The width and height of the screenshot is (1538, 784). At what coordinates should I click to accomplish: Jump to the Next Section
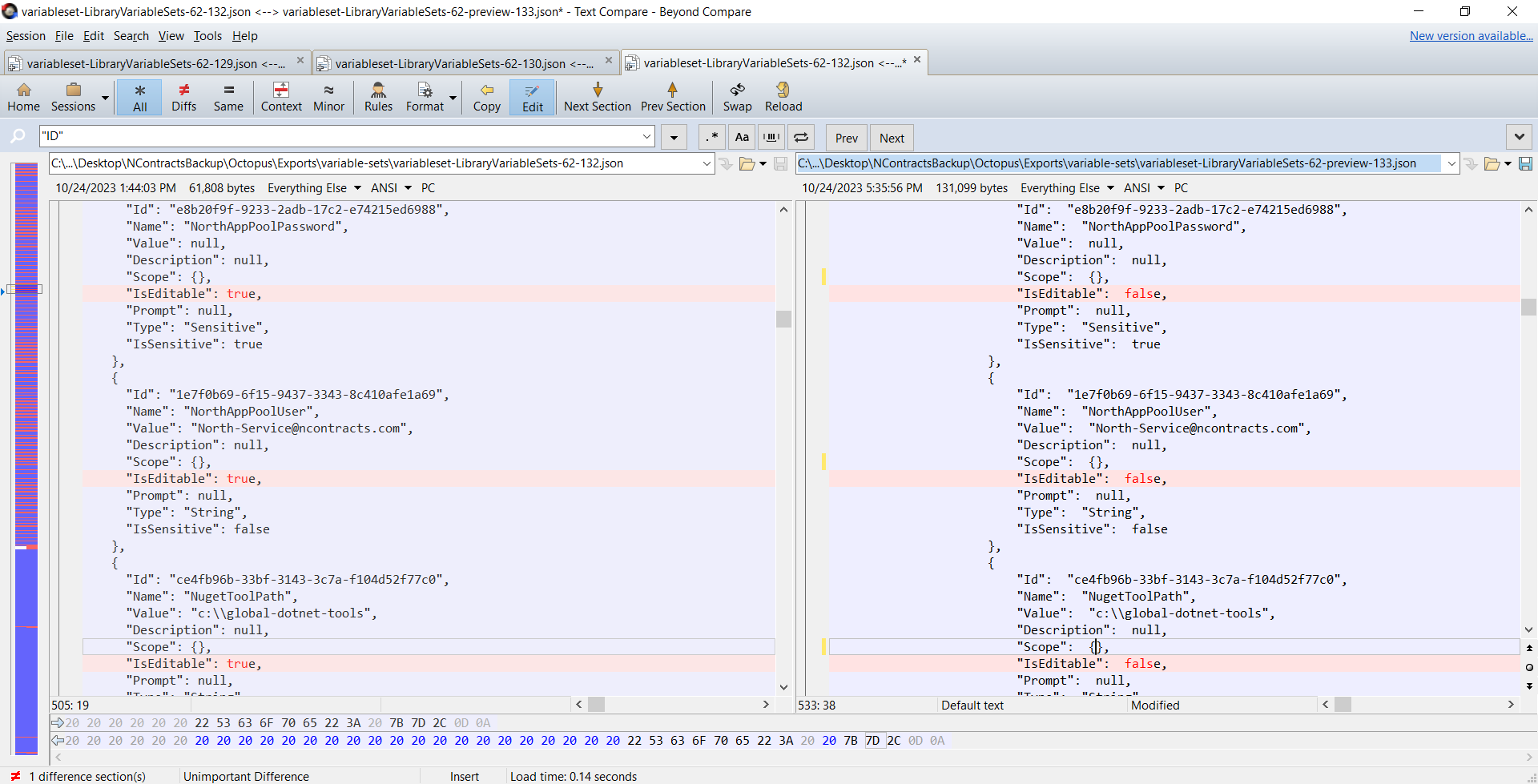coord(598,97)
